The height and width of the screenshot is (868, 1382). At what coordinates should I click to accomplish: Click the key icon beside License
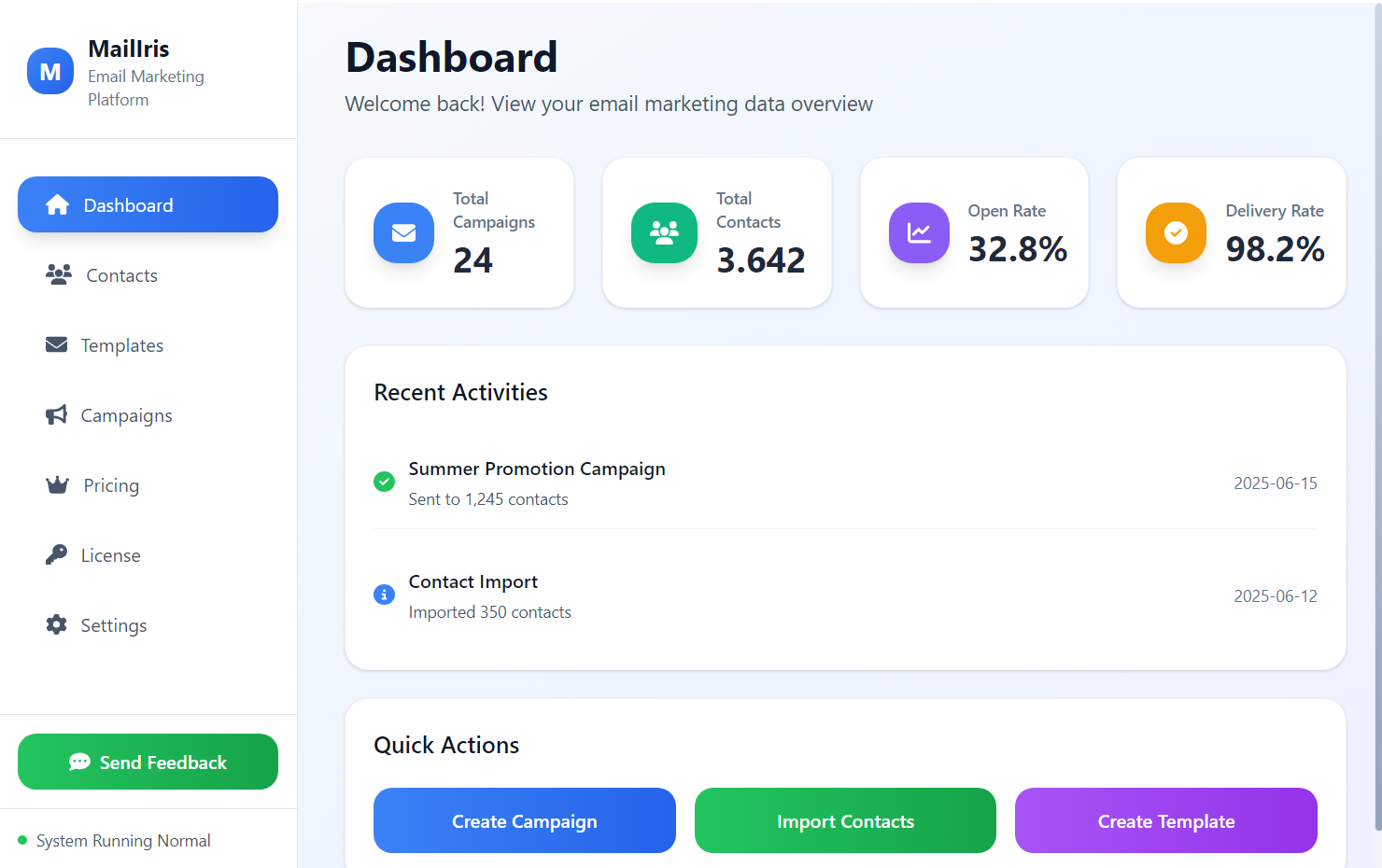[56, 554]
